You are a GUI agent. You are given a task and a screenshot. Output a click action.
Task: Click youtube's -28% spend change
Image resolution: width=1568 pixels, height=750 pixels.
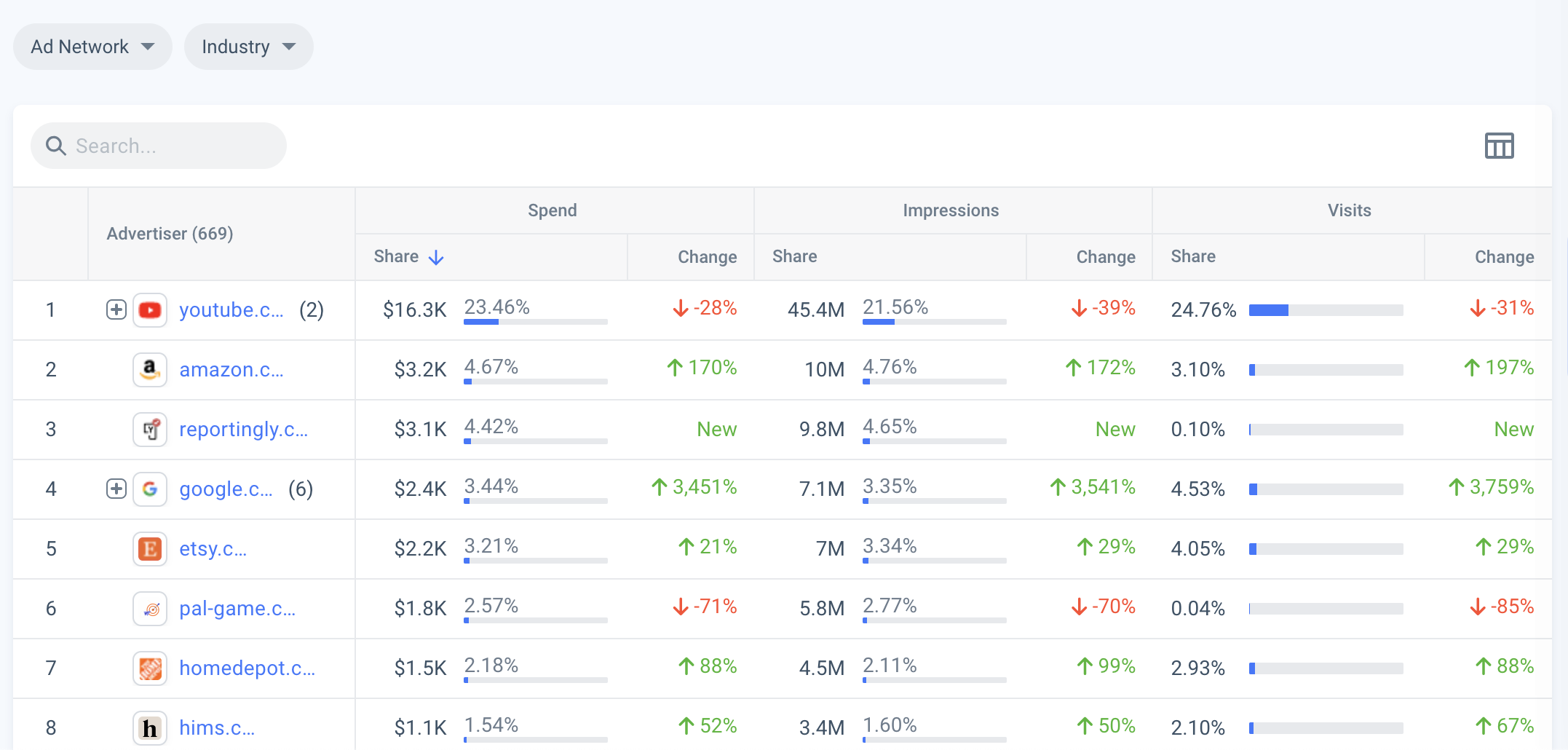[705, 308]
